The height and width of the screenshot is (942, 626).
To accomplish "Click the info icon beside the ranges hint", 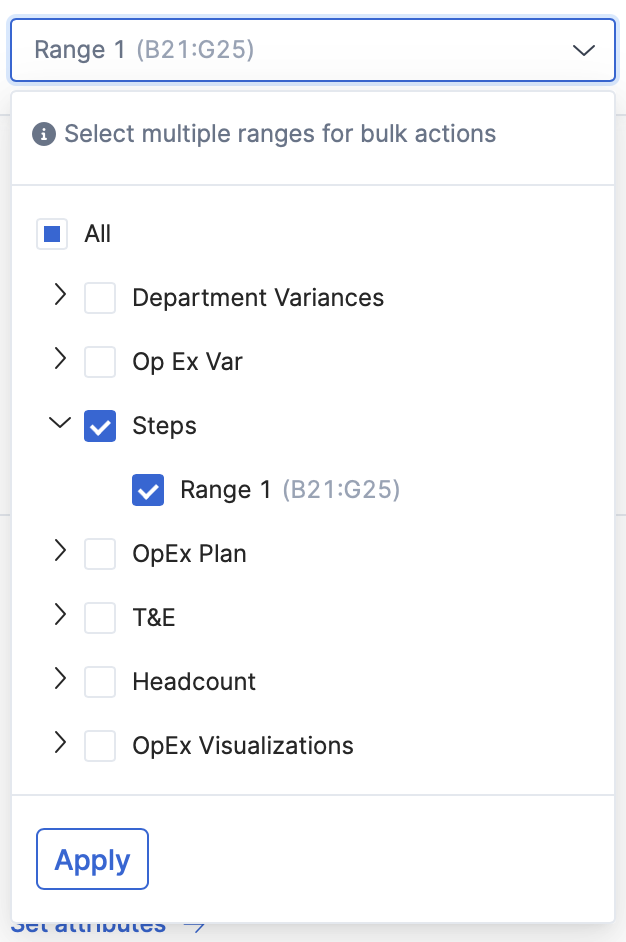I will pos(44,133).
